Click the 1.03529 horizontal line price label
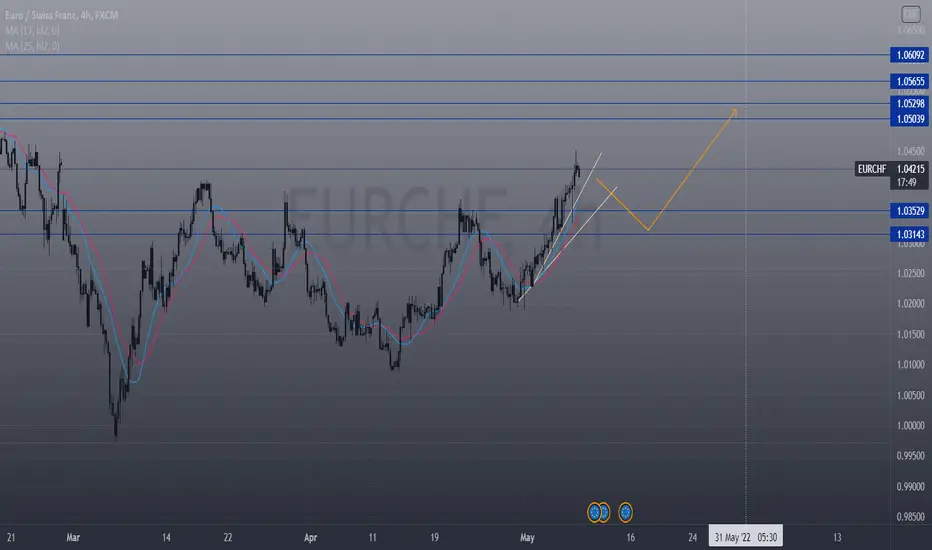Screen dimensions: 932x550 (909, 210)
